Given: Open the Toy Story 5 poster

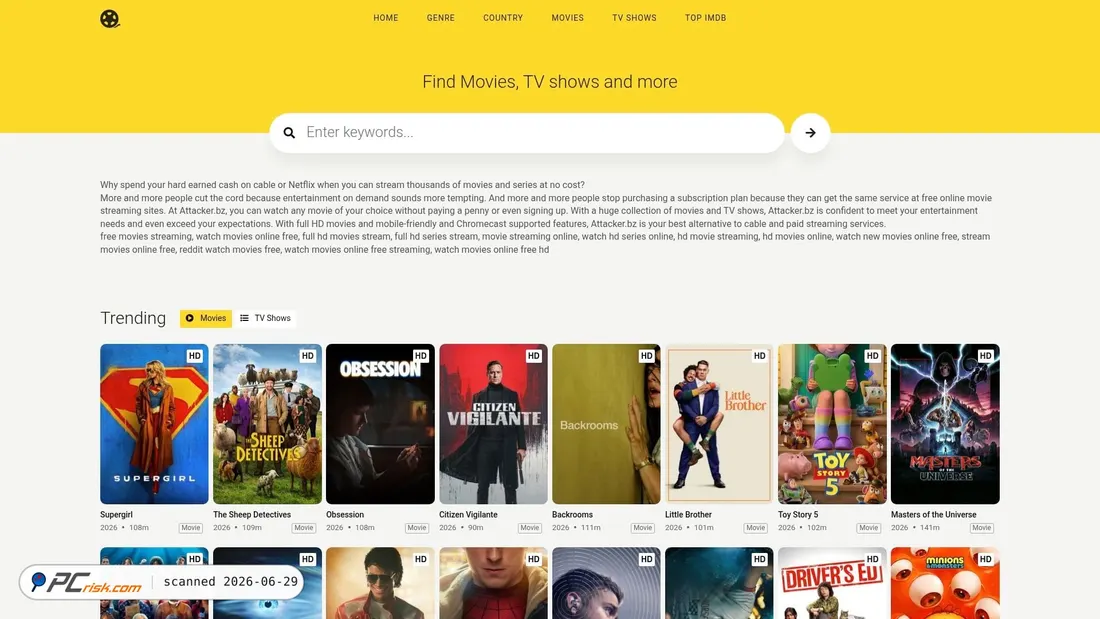Looking at the screenshot, I should coord(832,424).
